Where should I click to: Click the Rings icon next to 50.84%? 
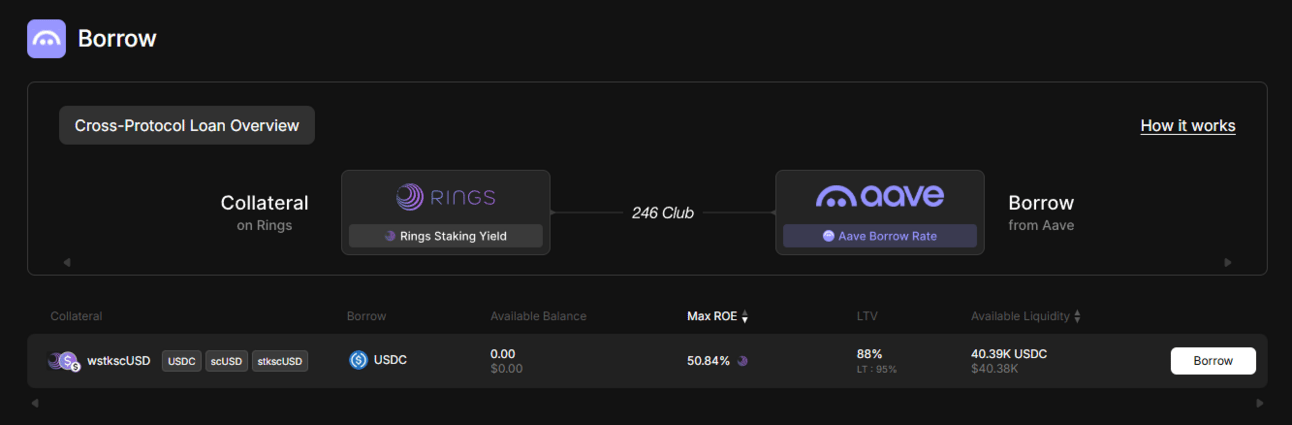click(x=743, y=361)
